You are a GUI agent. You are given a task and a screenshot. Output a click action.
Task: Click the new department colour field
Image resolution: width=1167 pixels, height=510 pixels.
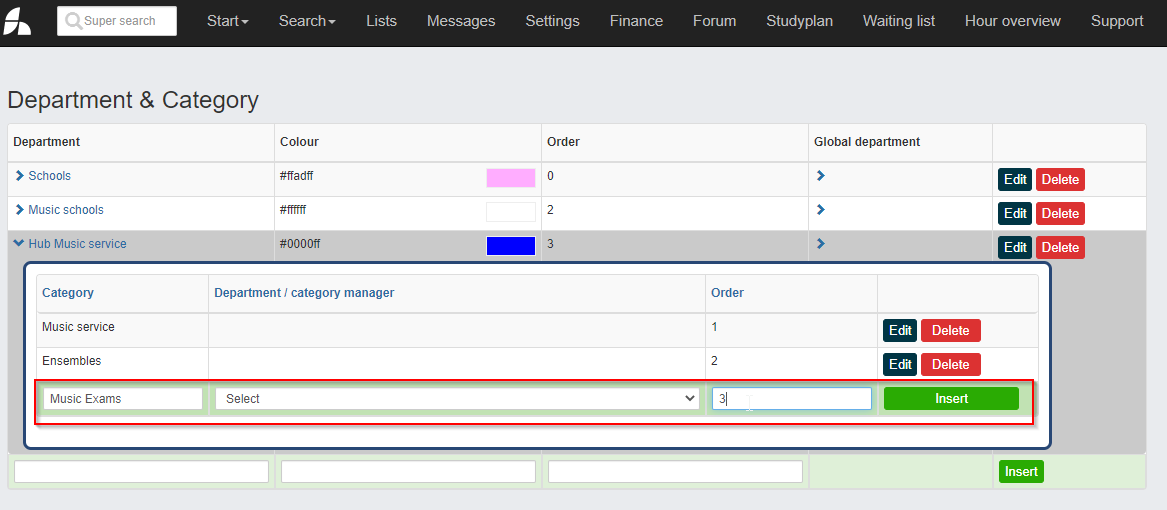pos(408,471)
